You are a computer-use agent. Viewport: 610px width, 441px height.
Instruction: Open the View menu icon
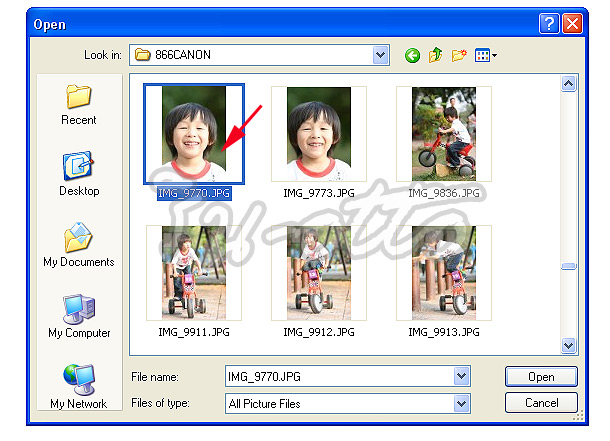pos(486,55)
